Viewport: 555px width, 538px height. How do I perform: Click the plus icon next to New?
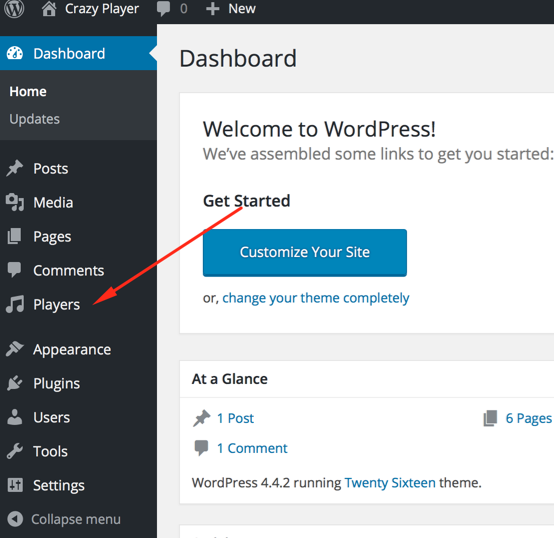[212, 9]
